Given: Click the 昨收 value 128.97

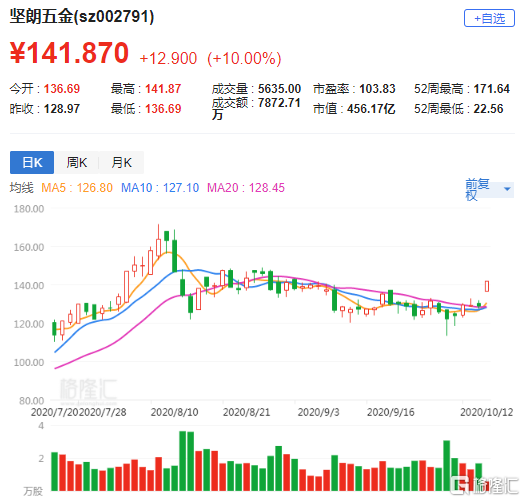Looking at the screenshot, I should (62, 109).
